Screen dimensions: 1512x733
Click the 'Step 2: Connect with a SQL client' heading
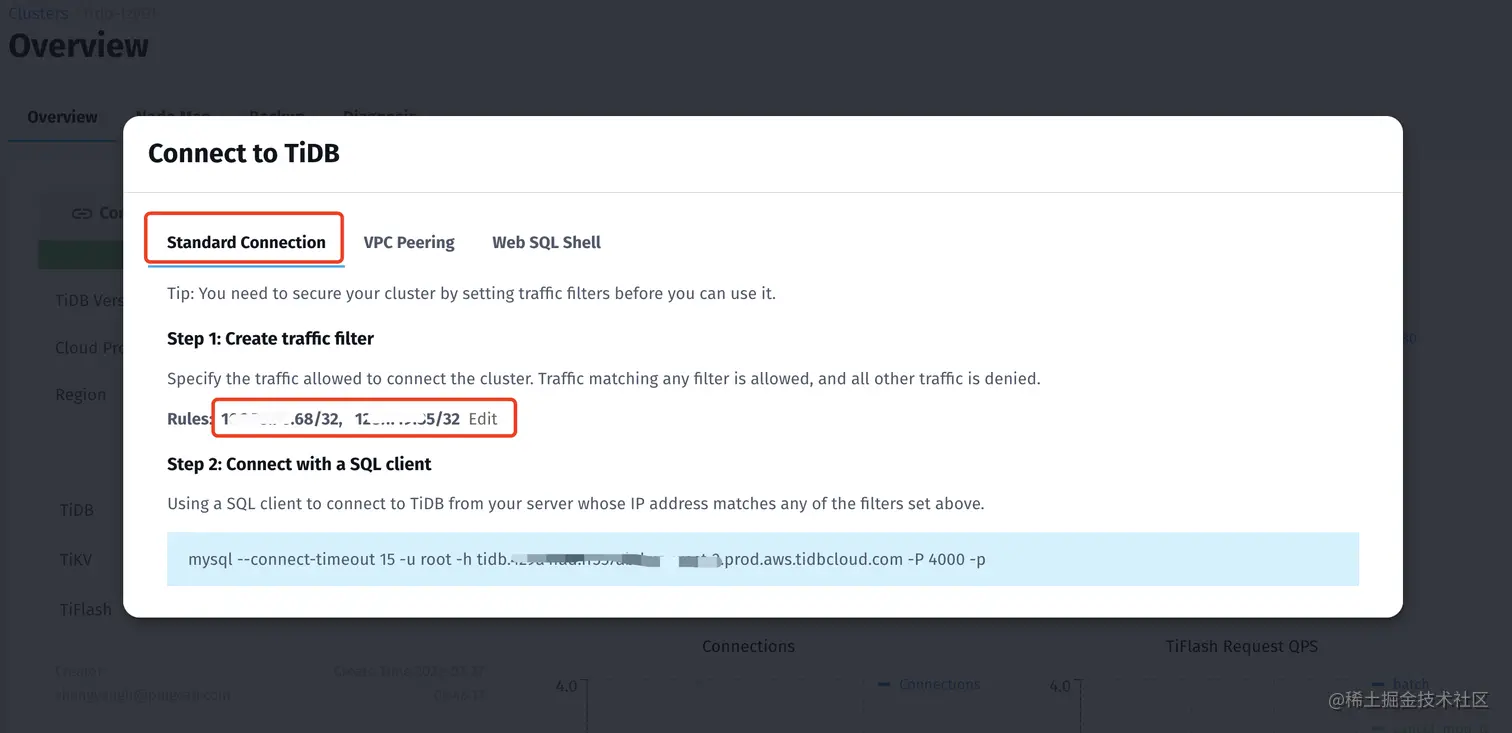point(299,464)
